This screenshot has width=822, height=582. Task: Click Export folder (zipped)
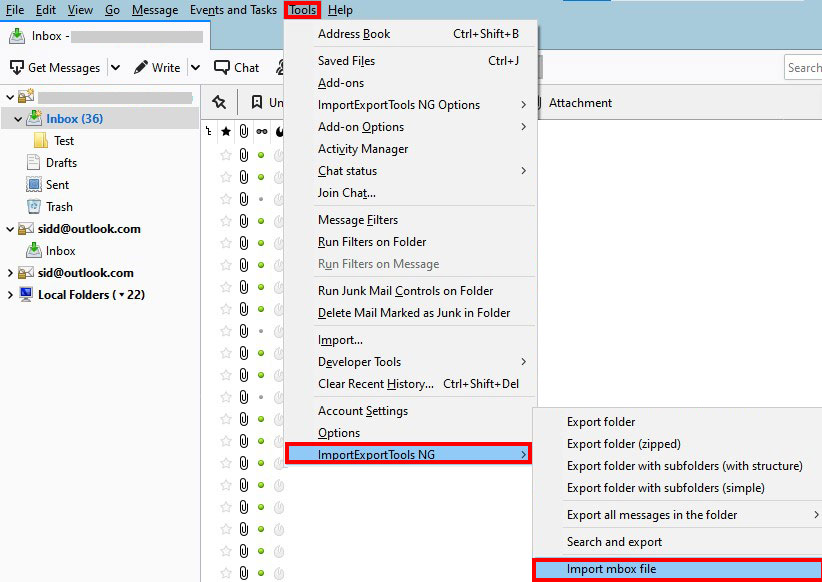click(678, 444)
